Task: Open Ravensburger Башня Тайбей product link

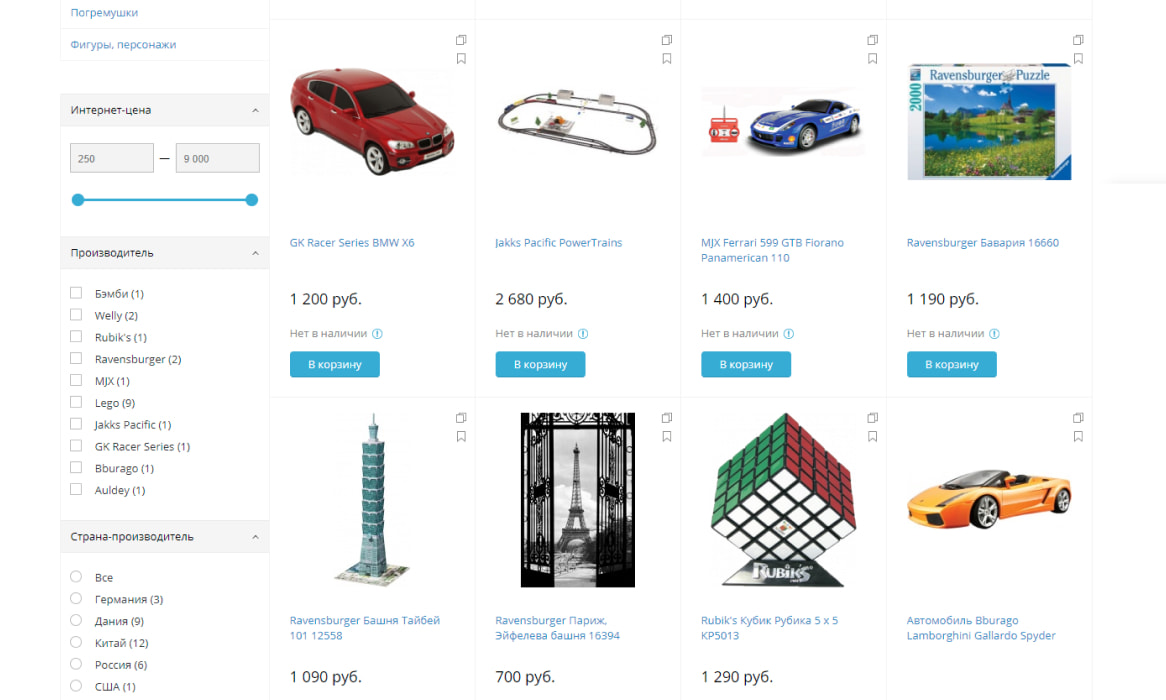Action: click(x=365, y=628)
